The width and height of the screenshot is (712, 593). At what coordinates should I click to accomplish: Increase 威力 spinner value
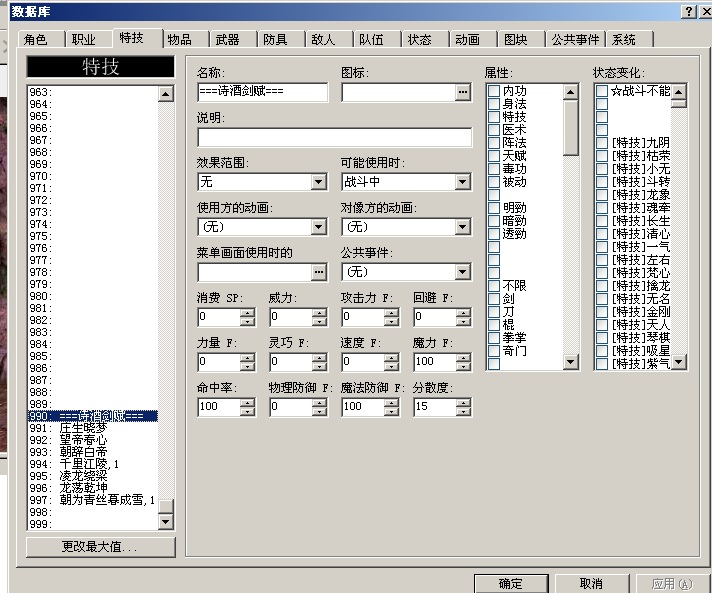[x=319, y=313]
